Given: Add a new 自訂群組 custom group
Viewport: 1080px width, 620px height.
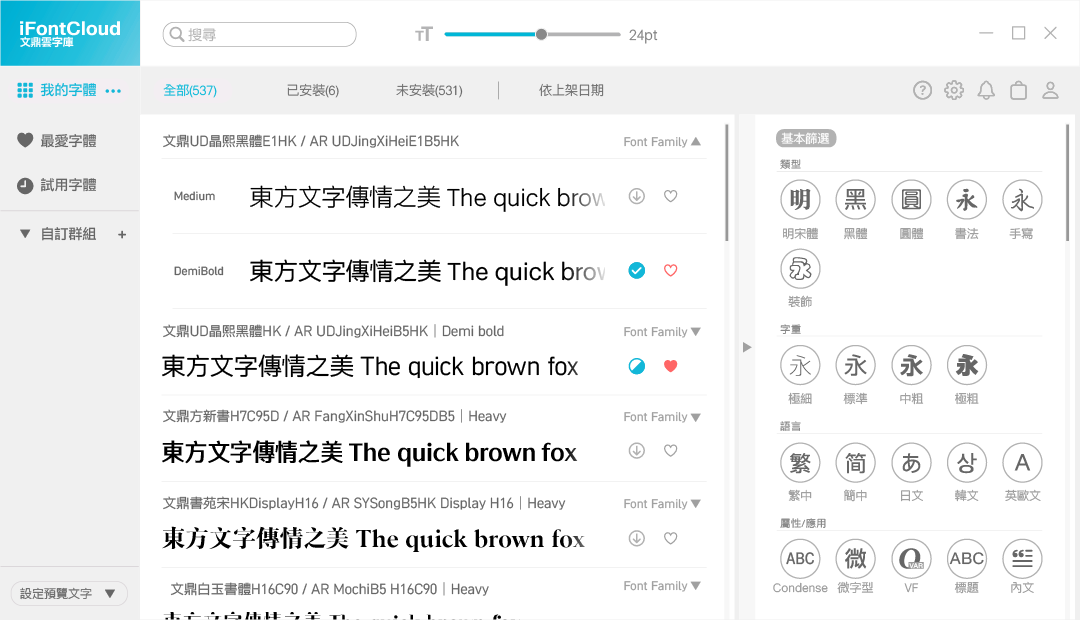Looking at the screenshot, I should [121, 234].
